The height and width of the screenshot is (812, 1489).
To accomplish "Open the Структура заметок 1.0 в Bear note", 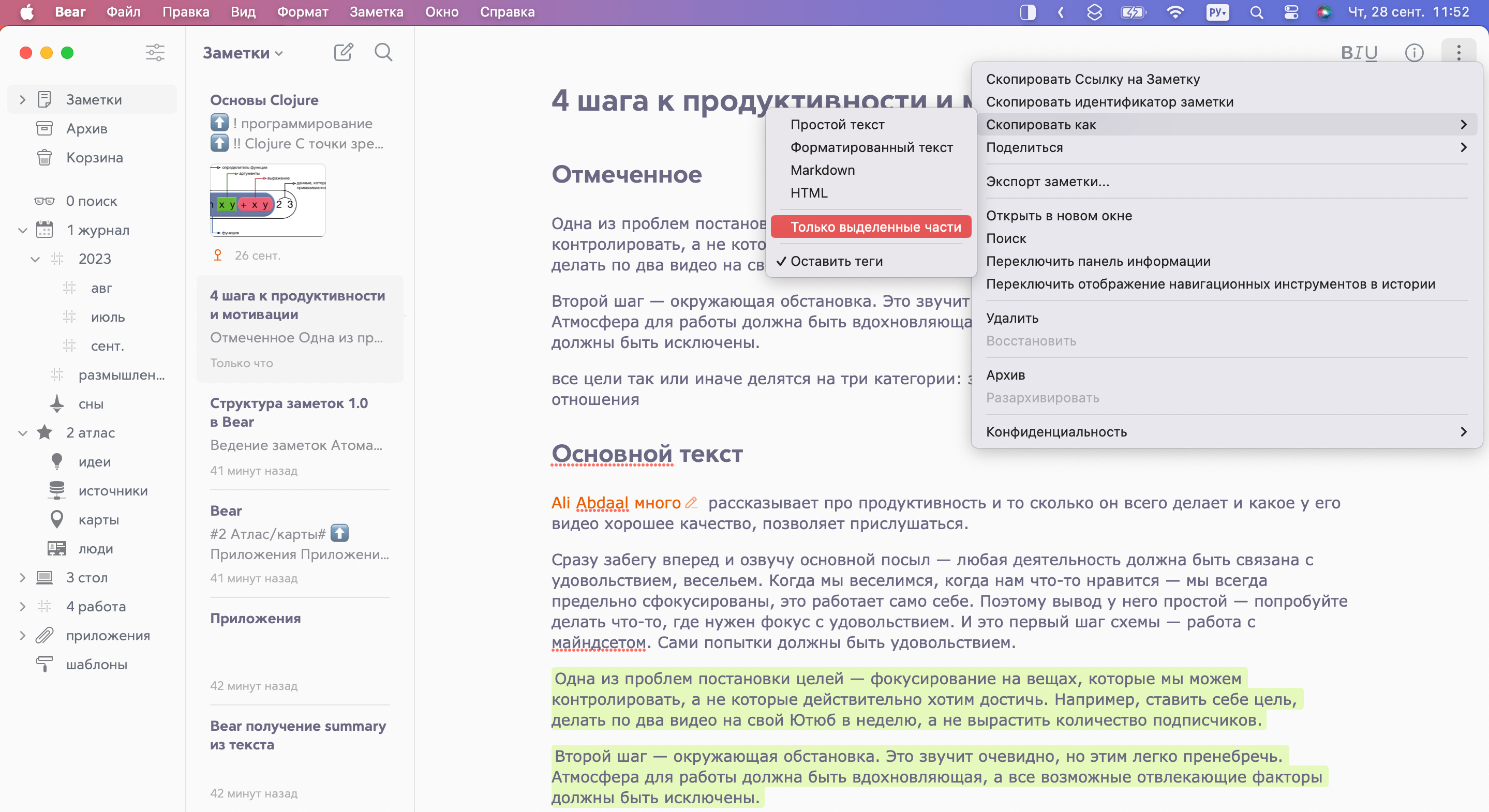I will (300, 437).
